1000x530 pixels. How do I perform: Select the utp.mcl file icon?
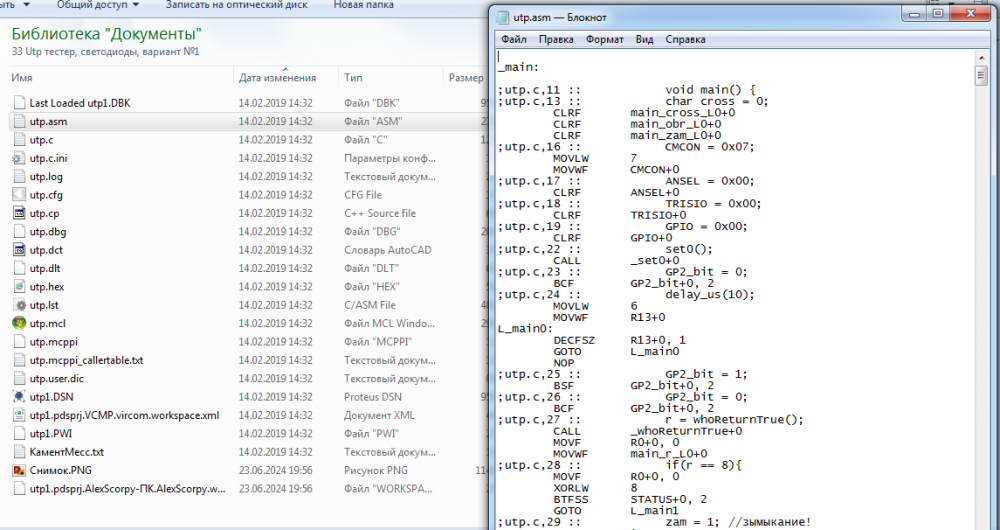pyautogui.click(x=19, y=323)
